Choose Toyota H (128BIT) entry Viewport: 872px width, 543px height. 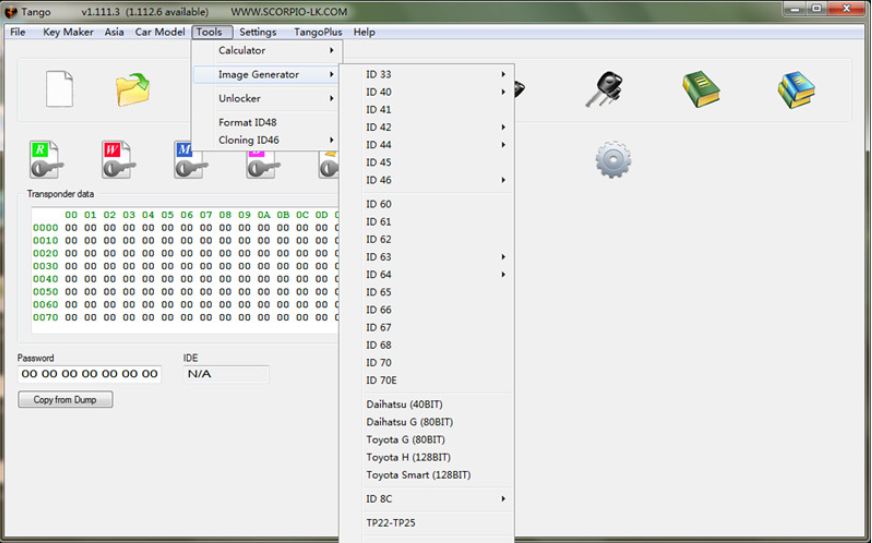(x=427, y=457)
